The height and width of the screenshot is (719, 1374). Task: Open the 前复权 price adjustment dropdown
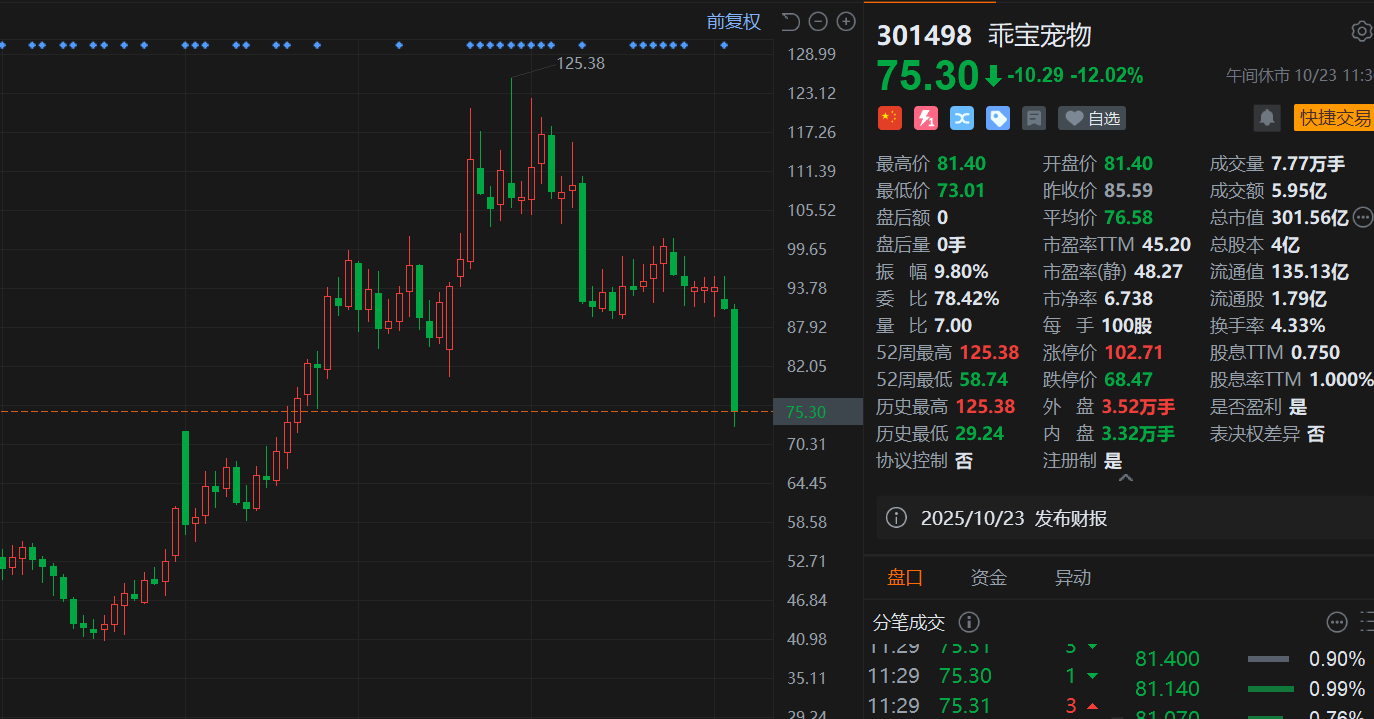tap(733, 21)
